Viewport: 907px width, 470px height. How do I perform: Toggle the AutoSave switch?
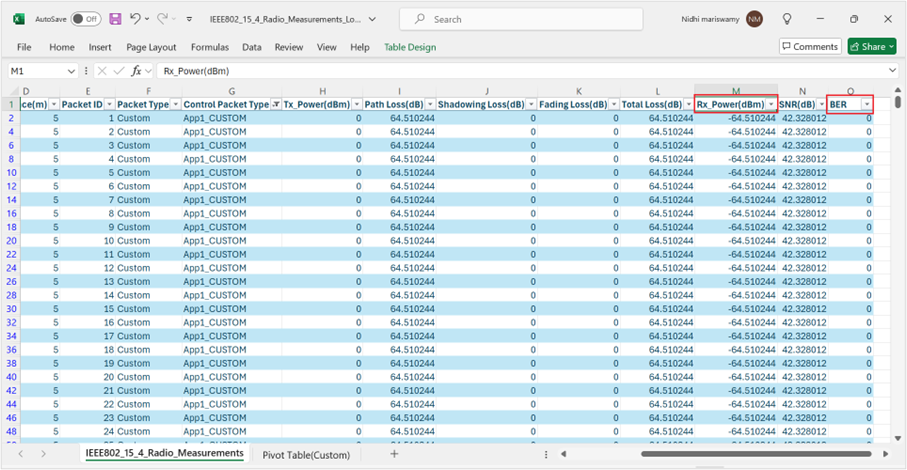tap(86, 19)
